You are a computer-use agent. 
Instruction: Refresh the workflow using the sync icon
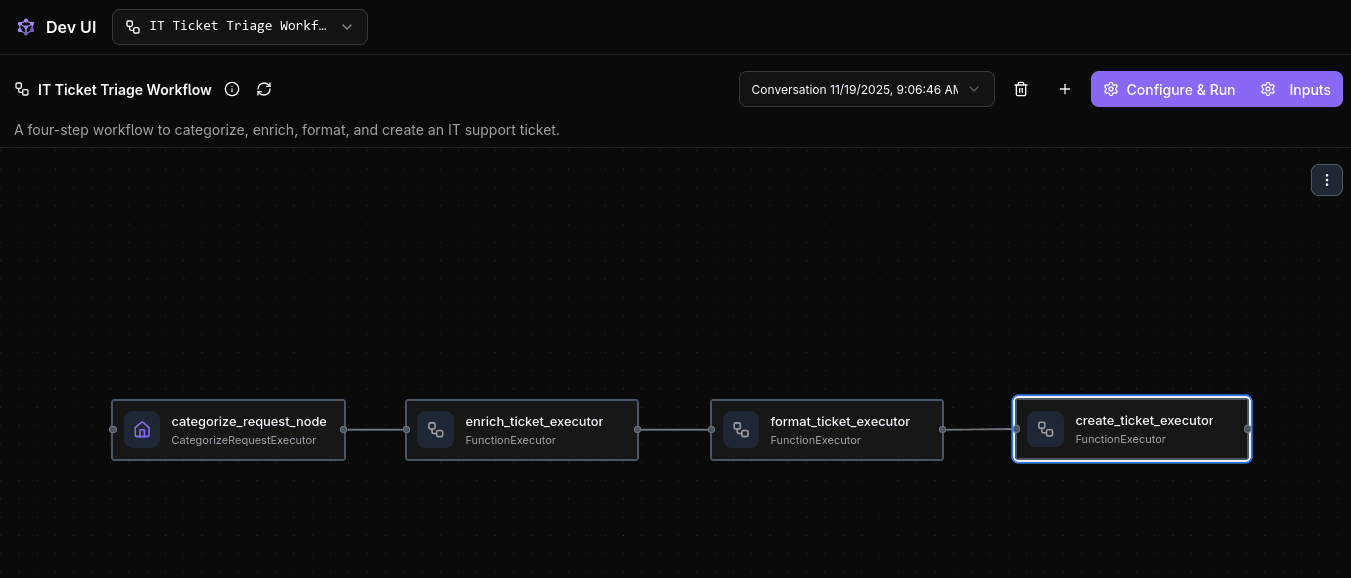point(263,89)
